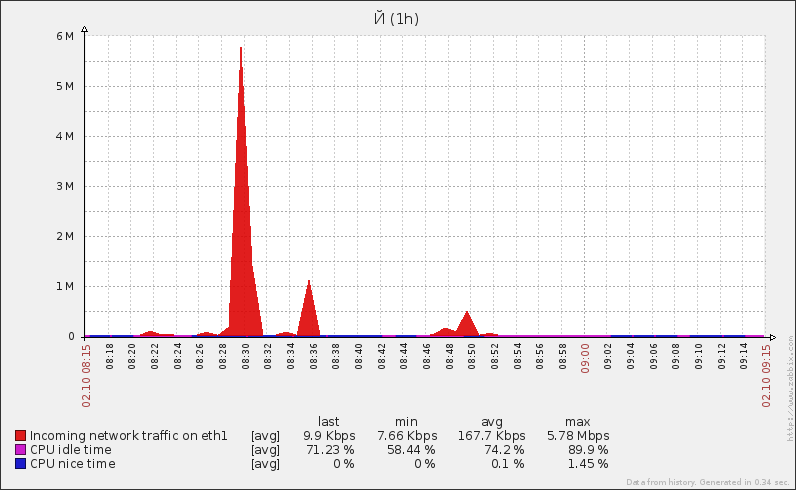Click the min value '7.66 Kbps'
The width and height of the screenshot is (796, 490).
(407, 436)
